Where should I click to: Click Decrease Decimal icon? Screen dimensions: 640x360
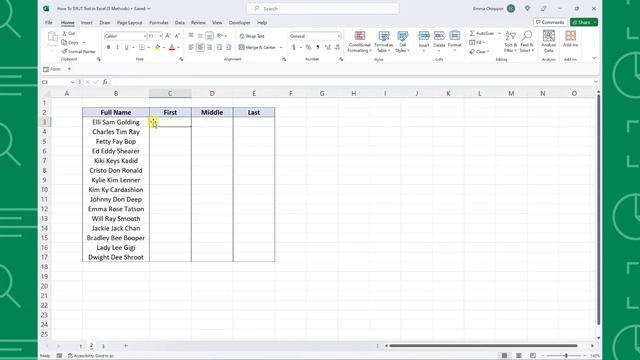point(337,47)
